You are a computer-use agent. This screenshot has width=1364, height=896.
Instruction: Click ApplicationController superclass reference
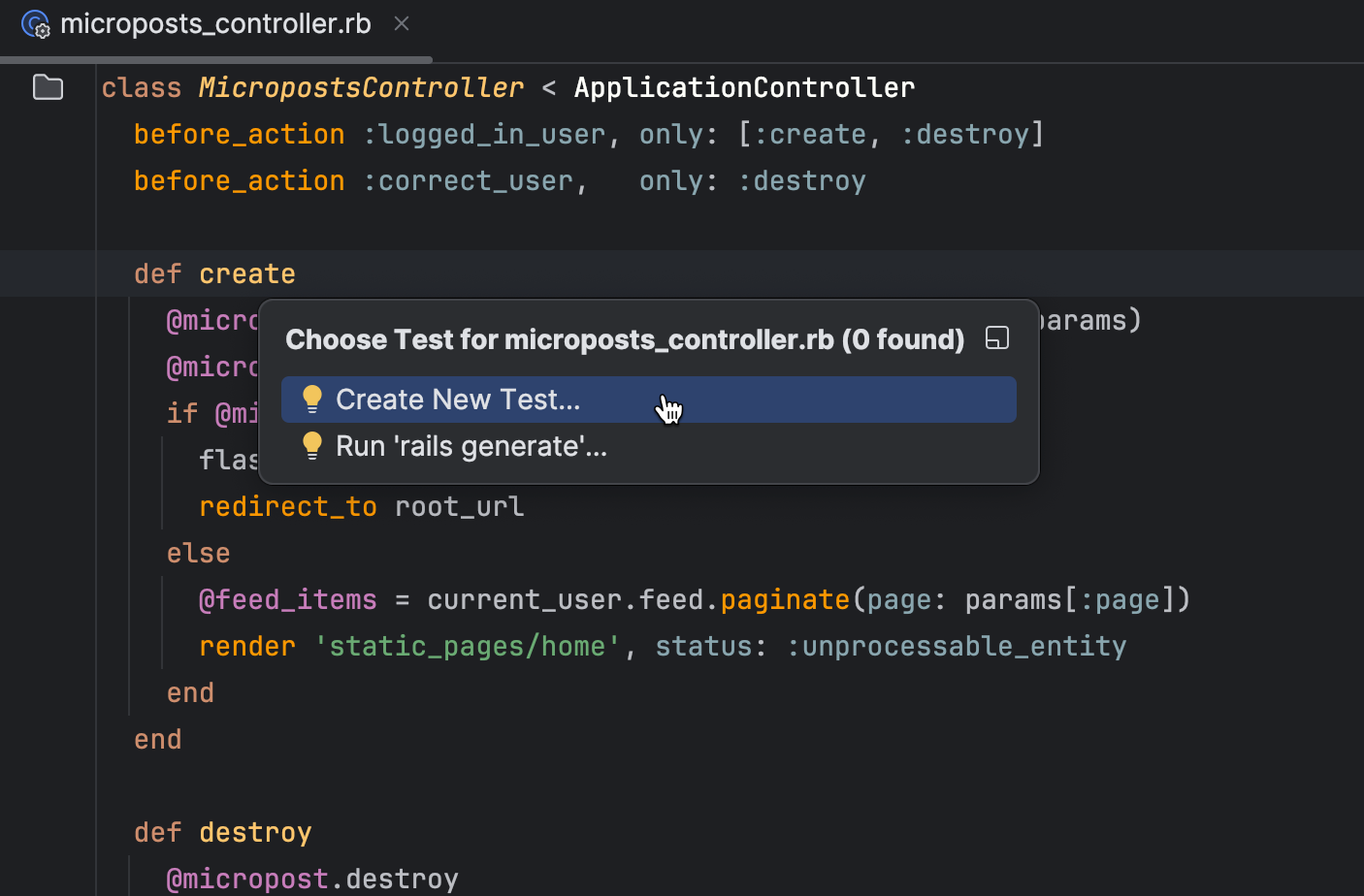click(x=744, y=87)
